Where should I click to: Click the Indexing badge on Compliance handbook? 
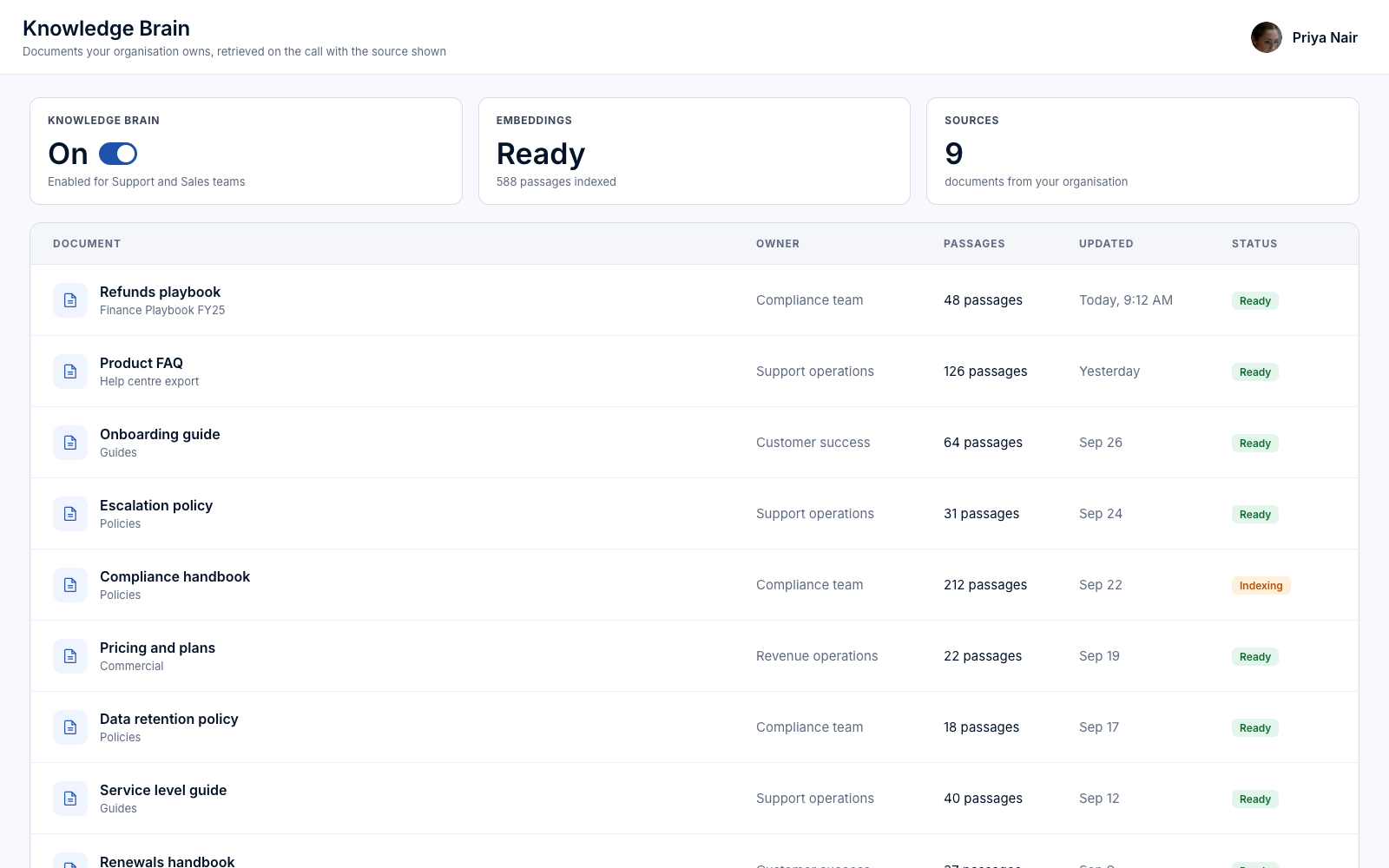click(x=1261, y=586)
